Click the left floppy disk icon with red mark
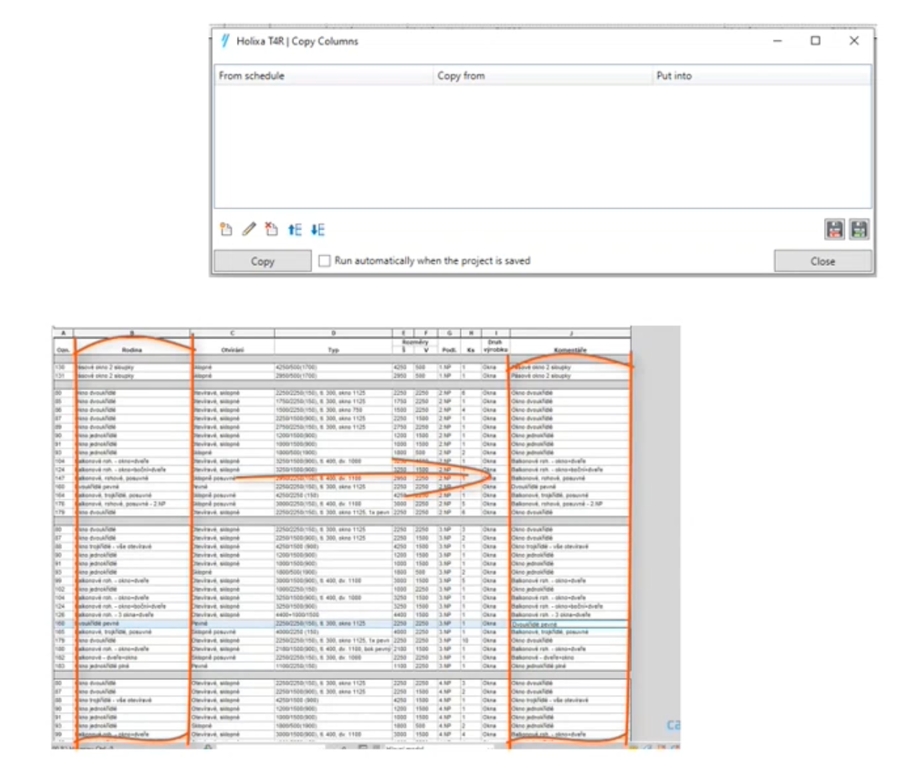 point(834,229)
